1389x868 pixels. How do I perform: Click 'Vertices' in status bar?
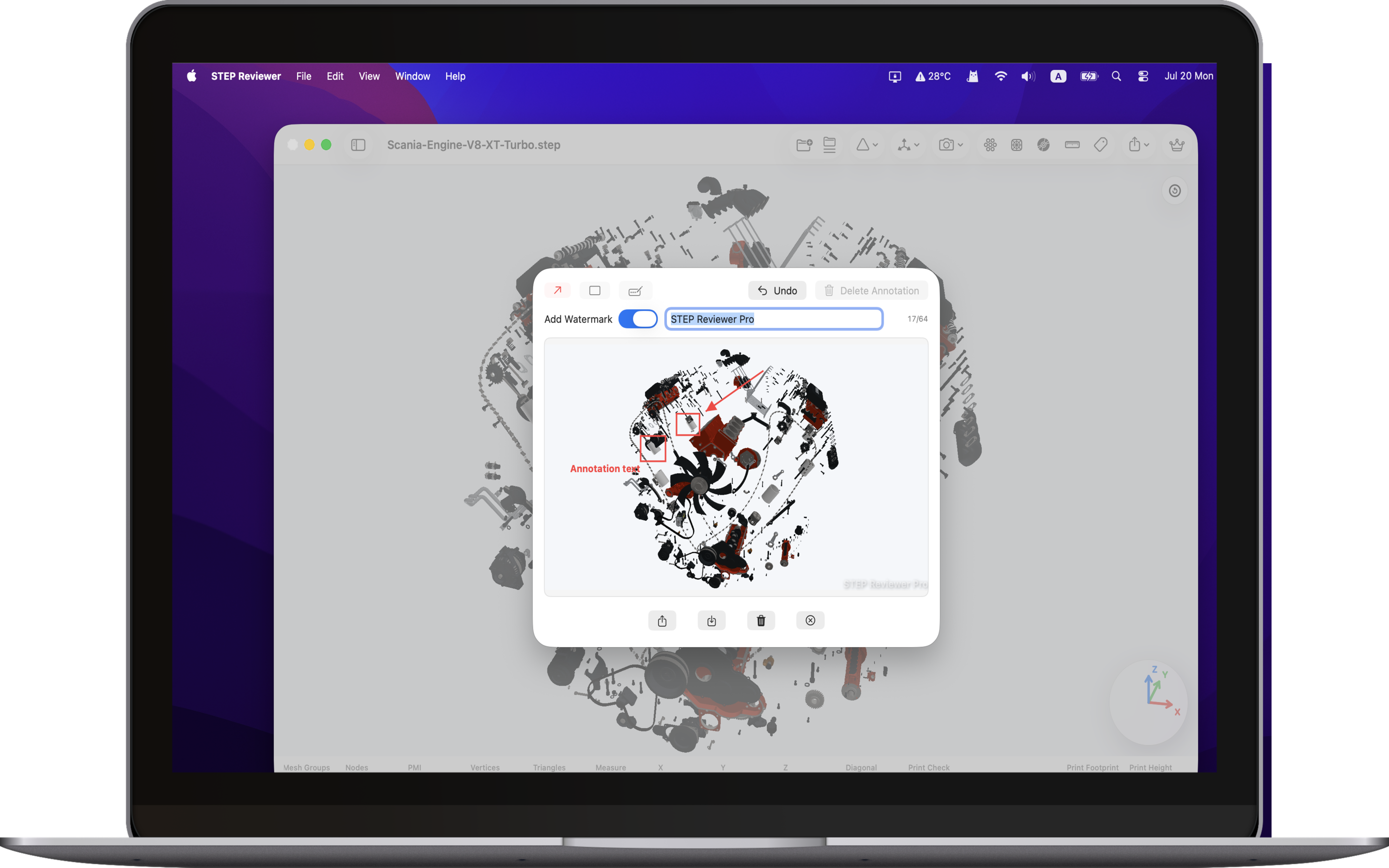click(x=485, y=768)
